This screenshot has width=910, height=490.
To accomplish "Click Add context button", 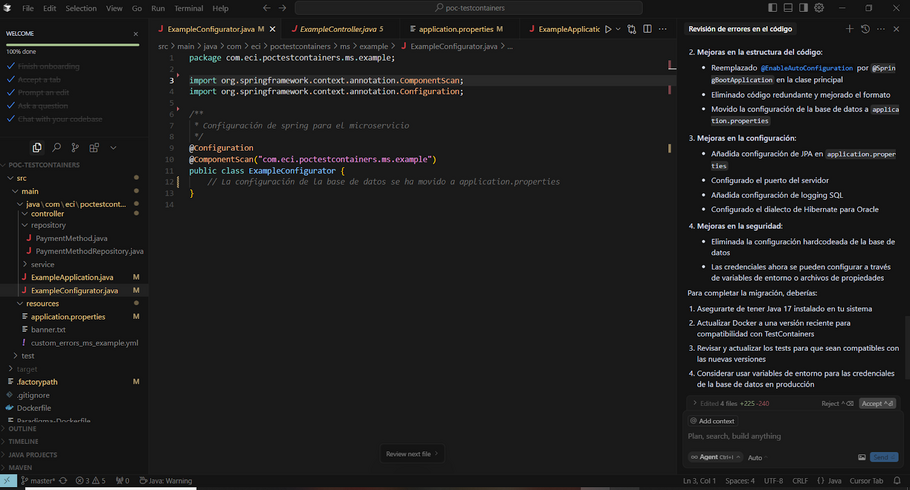I will pos(712,421).
